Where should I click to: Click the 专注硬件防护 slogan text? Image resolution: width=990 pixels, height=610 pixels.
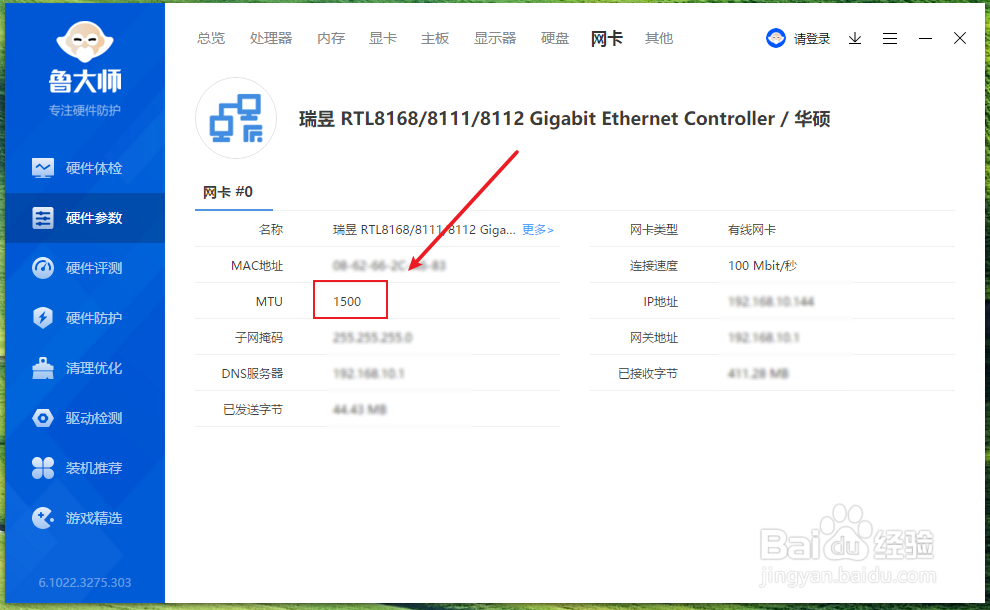click(x=85, y=111)
